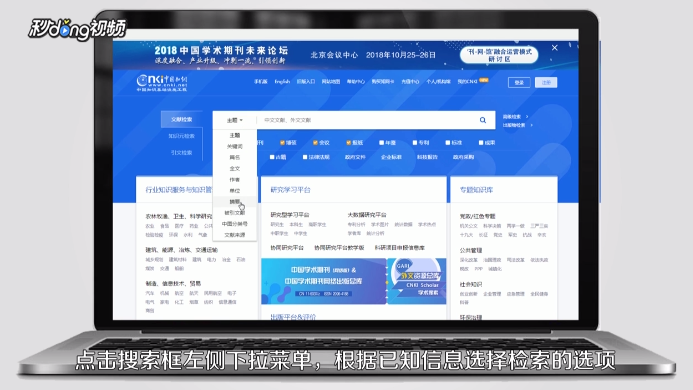693x390 pixels.
Task: Switch to the 文献检索 tab
Action: 182,119
